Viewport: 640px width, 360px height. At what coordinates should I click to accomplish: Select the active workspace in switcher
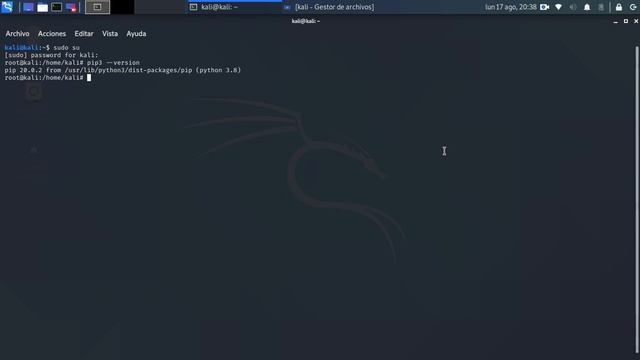(x=98, y=7)
